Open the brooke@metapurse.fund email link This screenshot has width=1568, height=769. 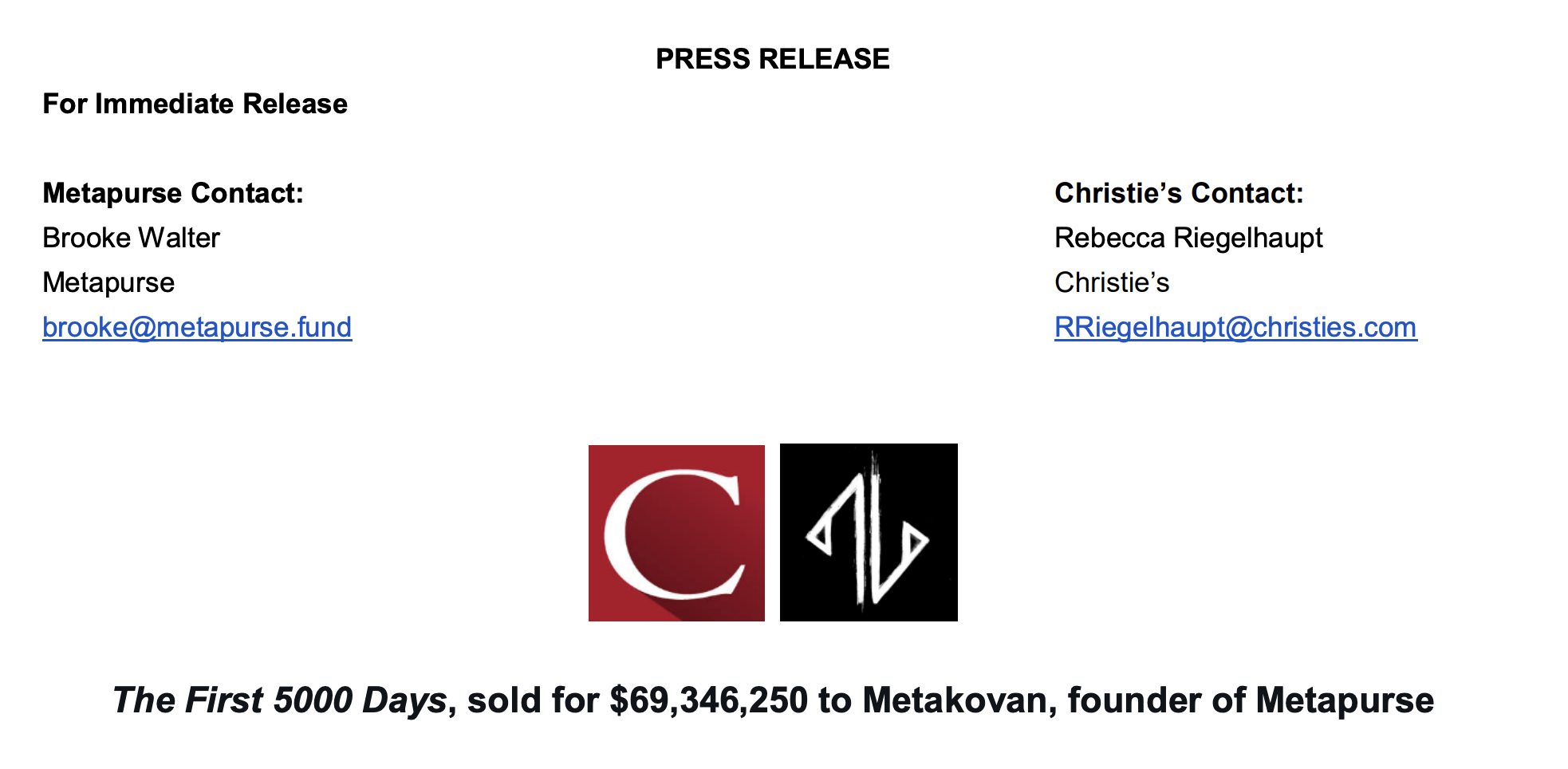coord(197,327)
